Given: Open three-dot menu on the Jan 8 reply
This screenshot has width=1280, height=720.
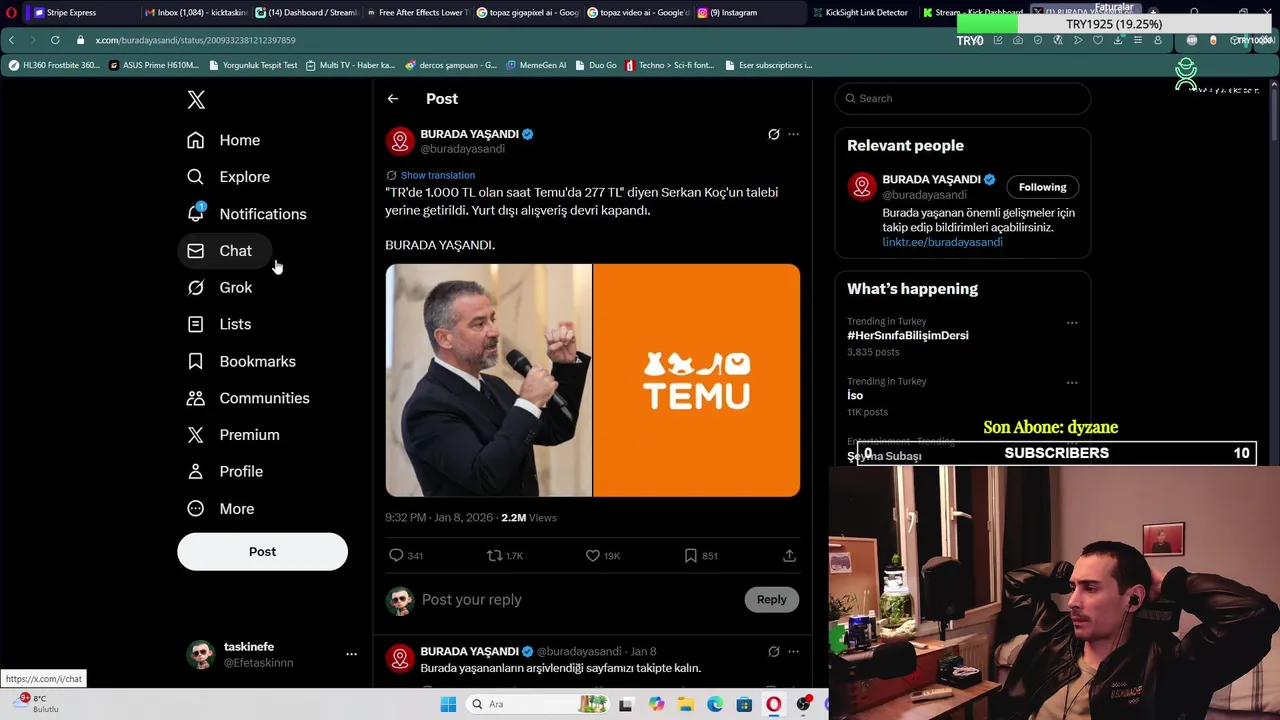Looking at the screenshot, I should 794,652.
